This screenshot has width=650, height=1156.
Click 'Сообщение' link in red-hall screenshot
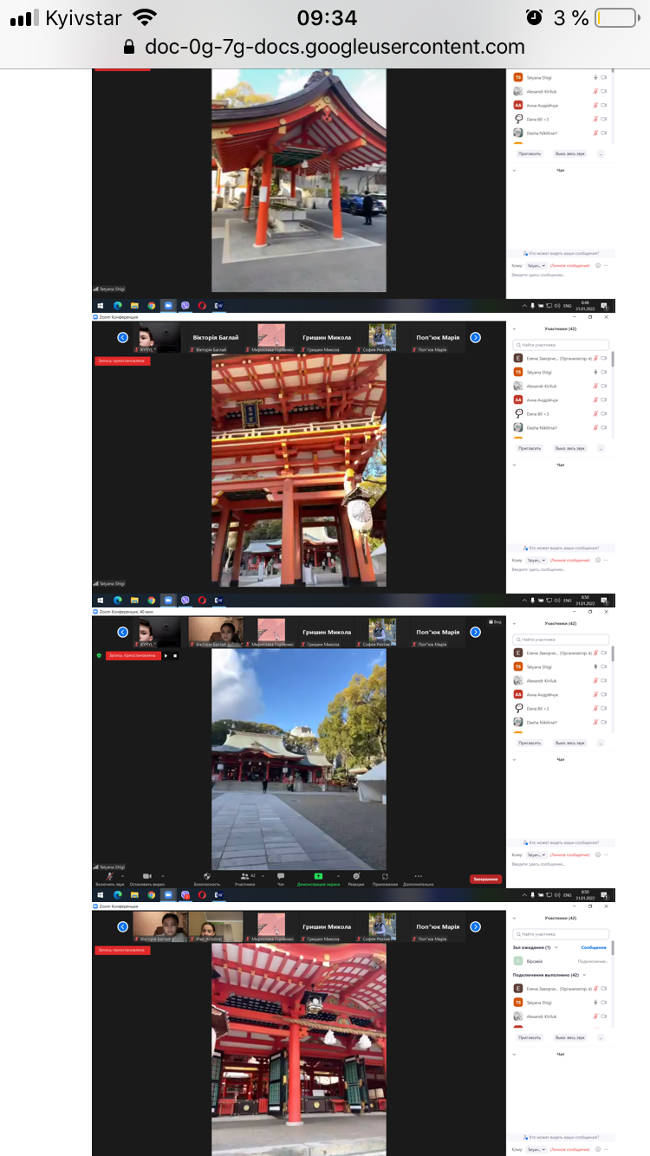593,947
